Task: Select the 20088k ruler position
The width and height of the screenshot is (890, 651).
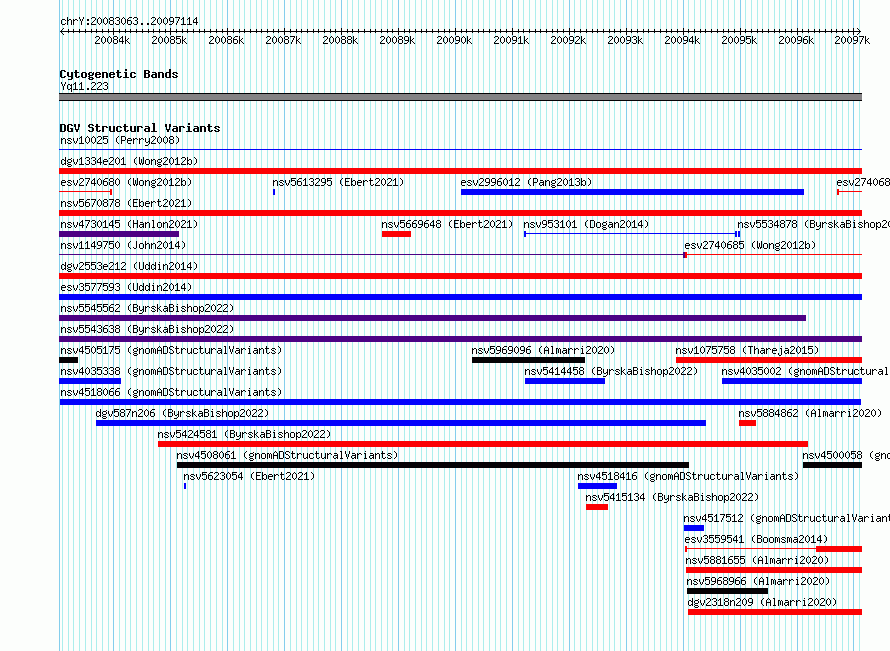Action: tap(340, 40)
